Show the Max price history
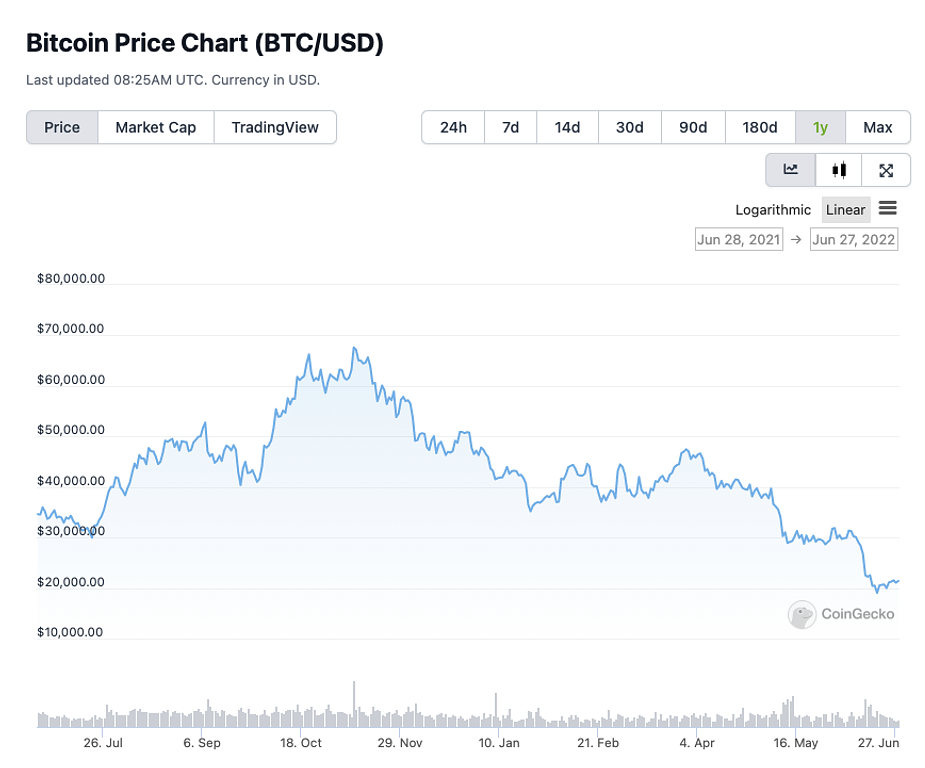Viewport: 925px width, 768px height. 878,127
